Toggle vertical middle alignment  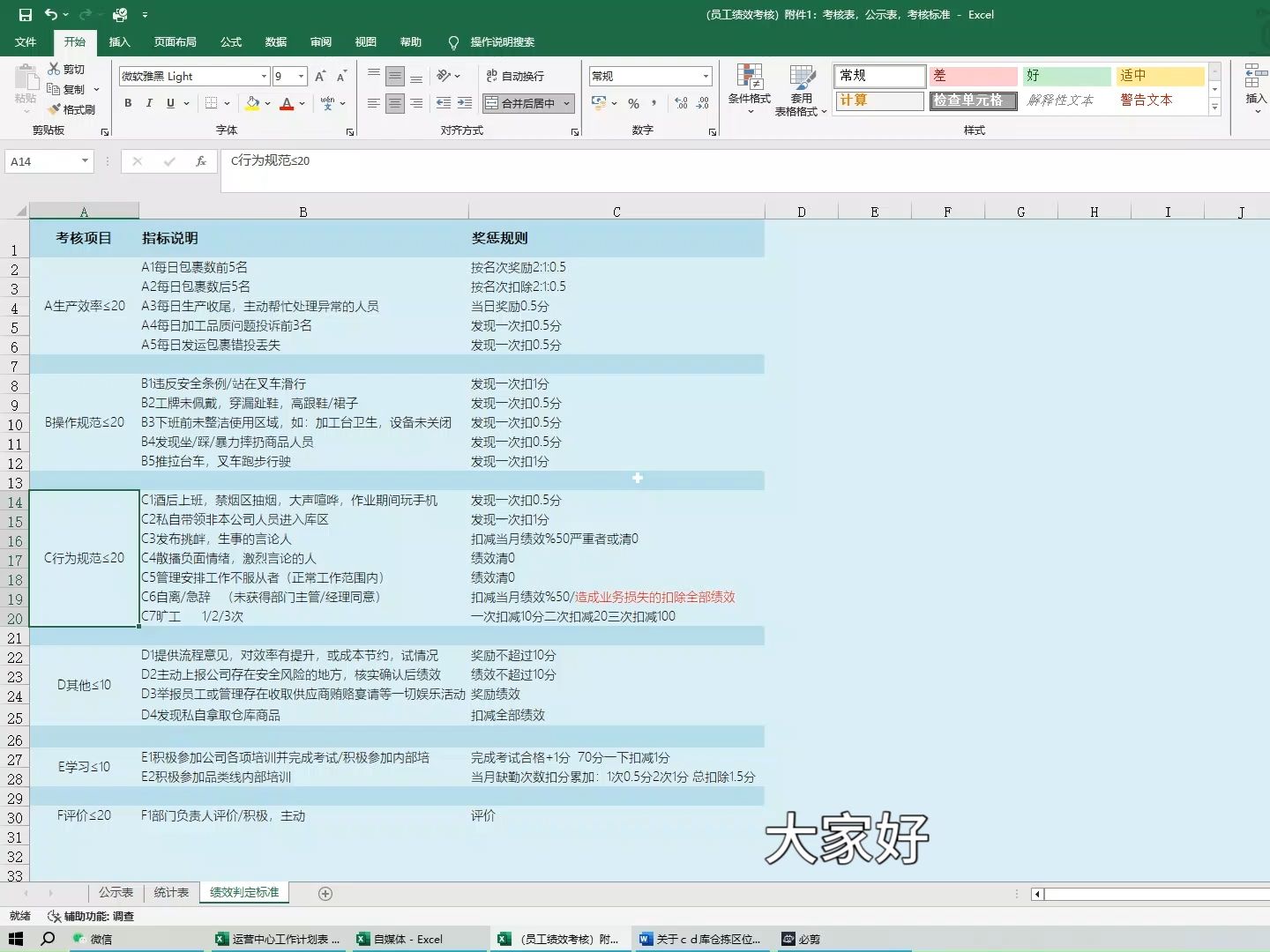point(395,76)
